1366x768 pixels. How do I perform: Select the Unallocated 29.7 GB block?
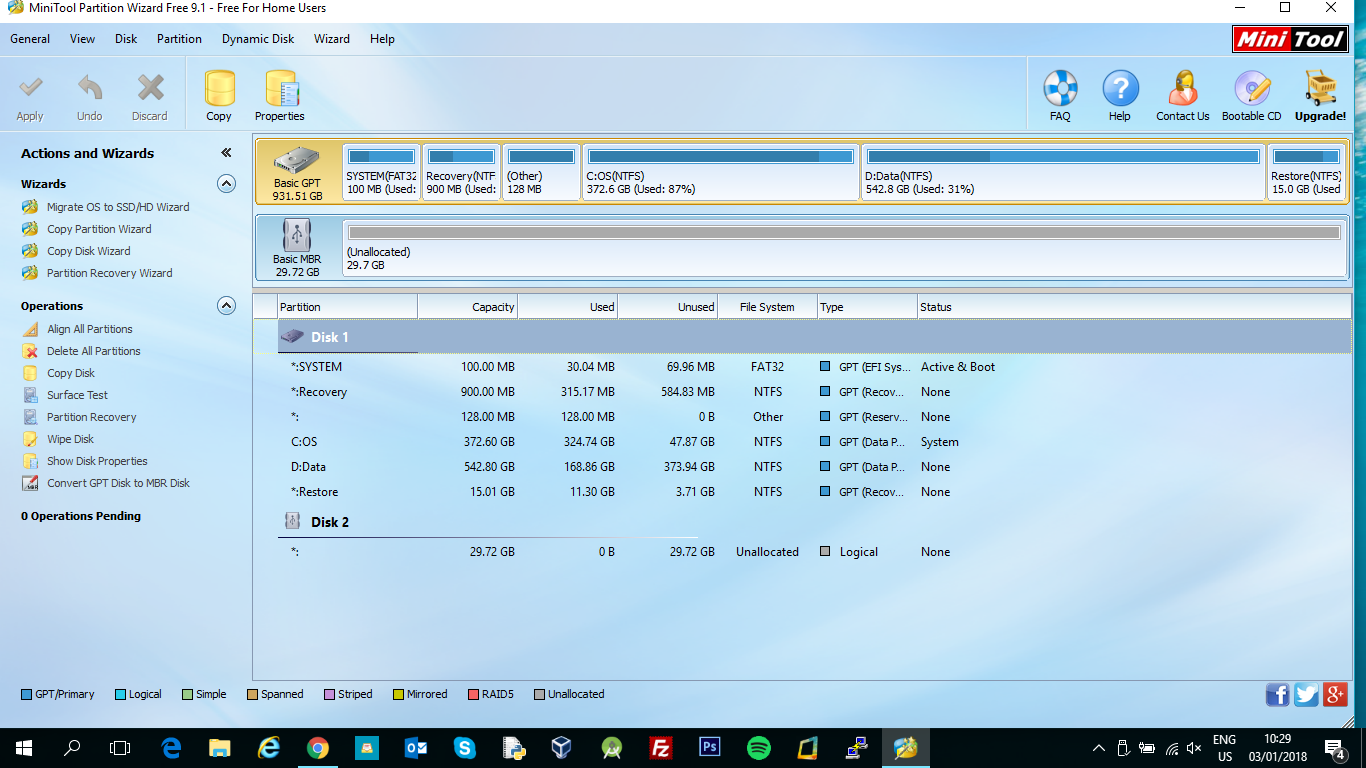pyautogui.click(x=844, y=246)
